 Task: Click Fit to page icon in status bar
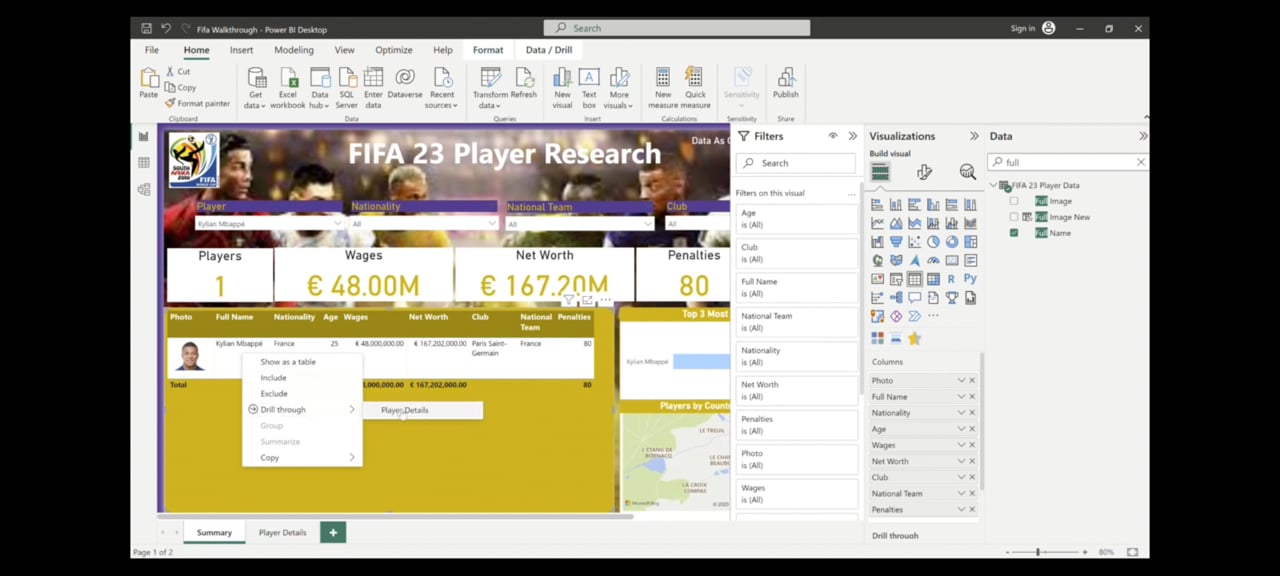pos(1132,552)
